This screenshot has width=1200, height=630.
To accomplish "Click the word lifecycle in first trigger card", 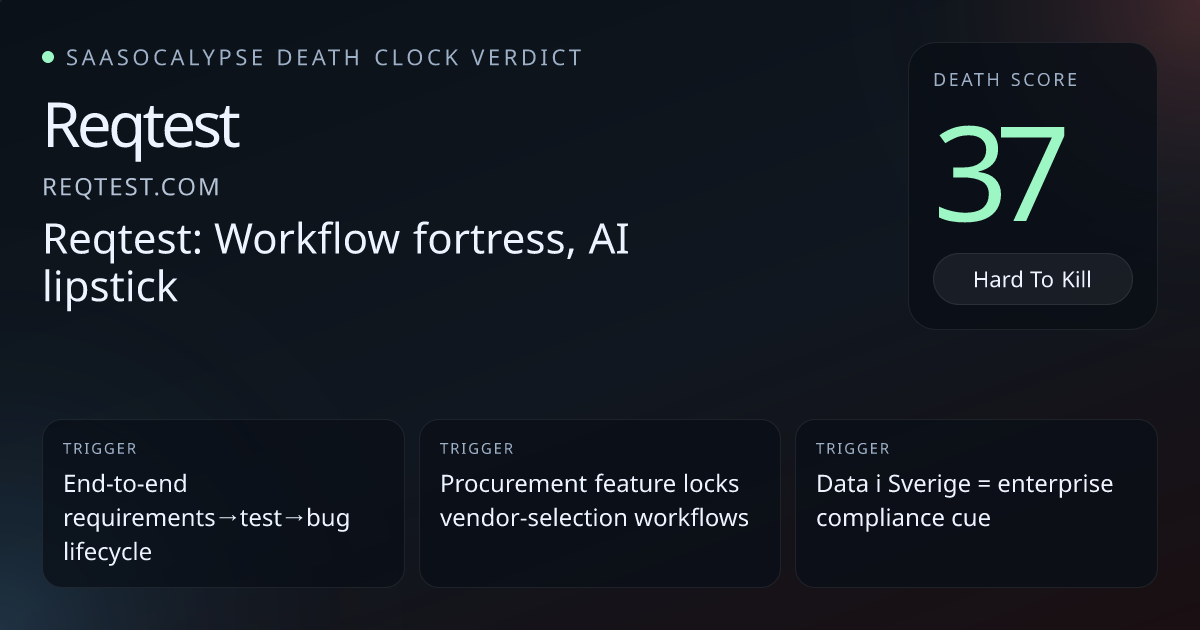I will [107, 551].
